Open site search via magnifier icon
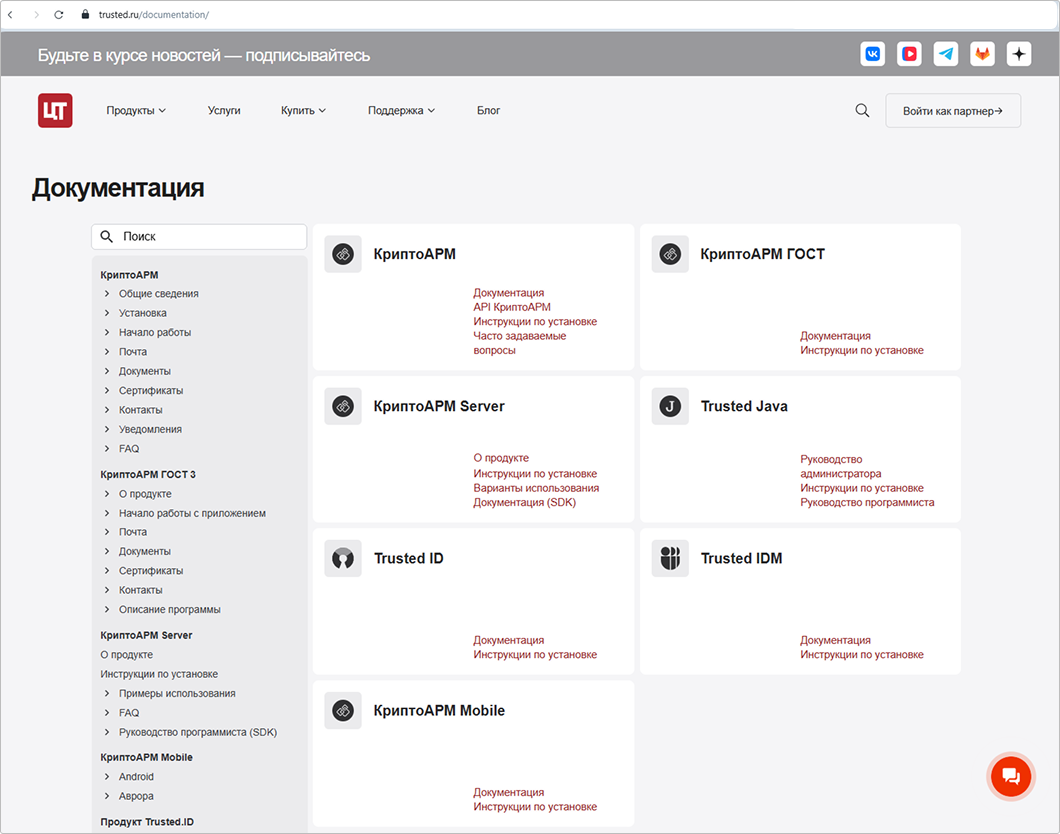 pos(862,111)
